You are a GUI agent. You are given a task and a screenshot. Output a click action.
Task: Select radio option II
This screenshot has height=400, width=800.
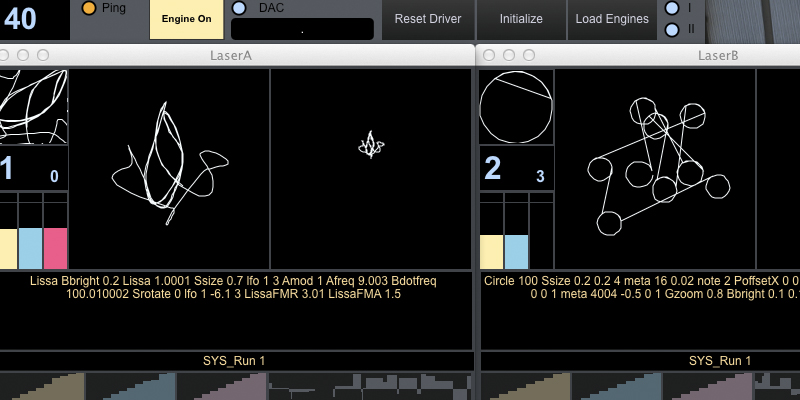(672, 28)
